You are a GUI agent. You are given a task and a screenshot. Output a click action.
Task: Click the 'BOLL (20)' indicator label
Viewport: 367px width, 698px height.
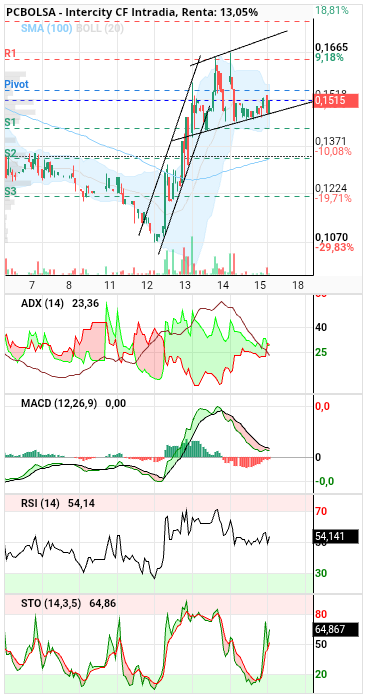pos(100,29)
